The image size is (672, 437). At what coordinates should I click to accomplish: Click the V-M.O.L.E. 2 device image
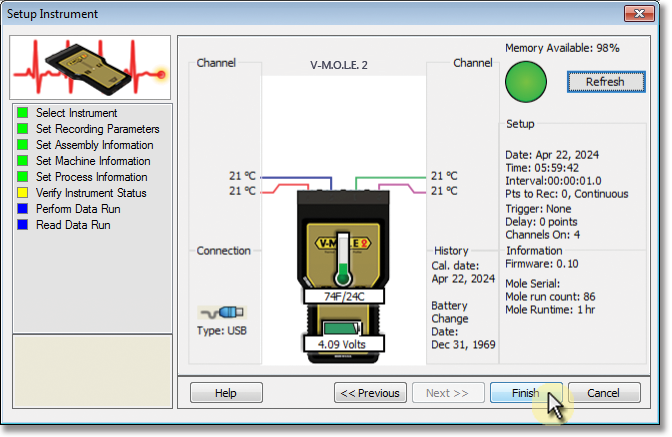pyautogui.click(x=343, y=277)
